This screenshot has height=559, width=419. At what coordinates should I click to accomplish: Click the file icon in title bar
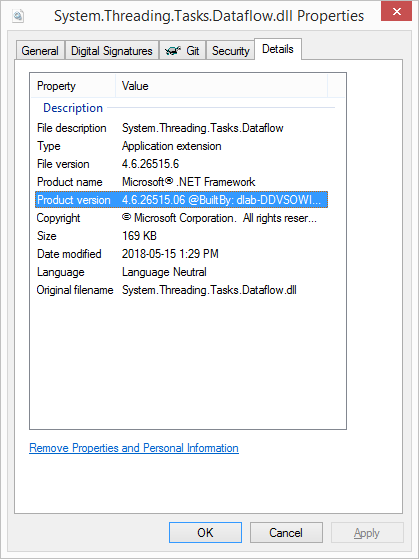(18, 16)
